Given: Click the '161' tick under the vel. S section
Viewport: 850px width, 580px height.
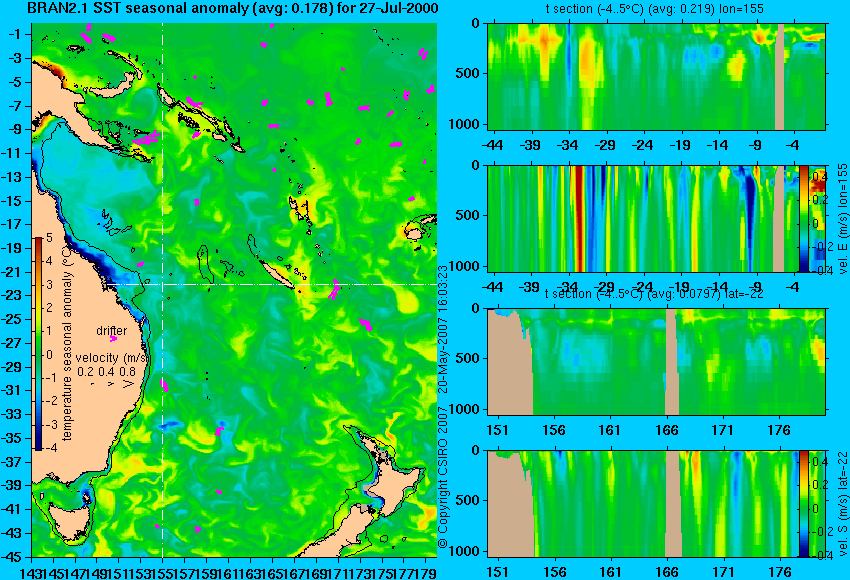Looking at the screenshot, I should (610, 572).
